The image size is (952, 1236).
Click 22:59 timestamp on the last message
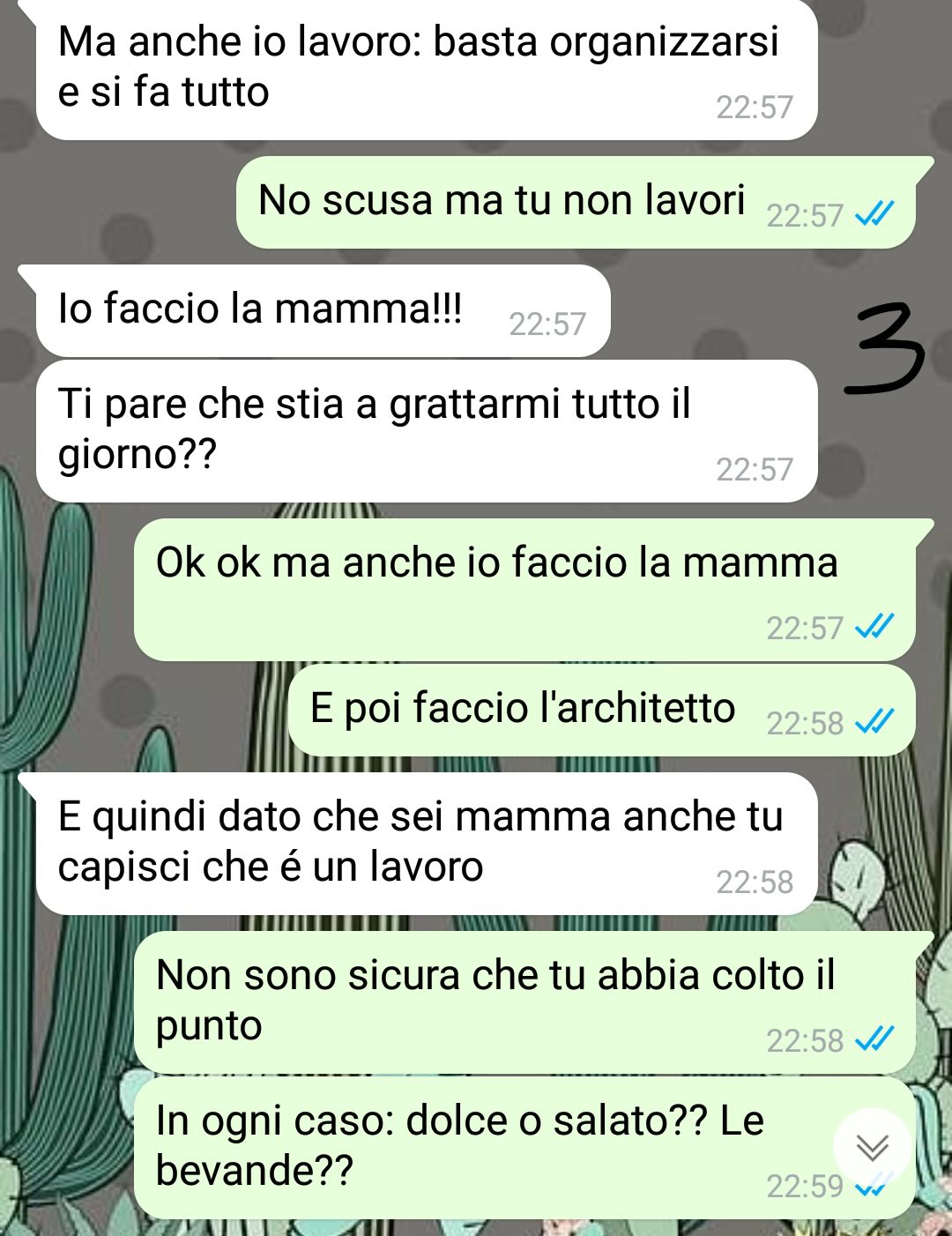(805, 1186)
